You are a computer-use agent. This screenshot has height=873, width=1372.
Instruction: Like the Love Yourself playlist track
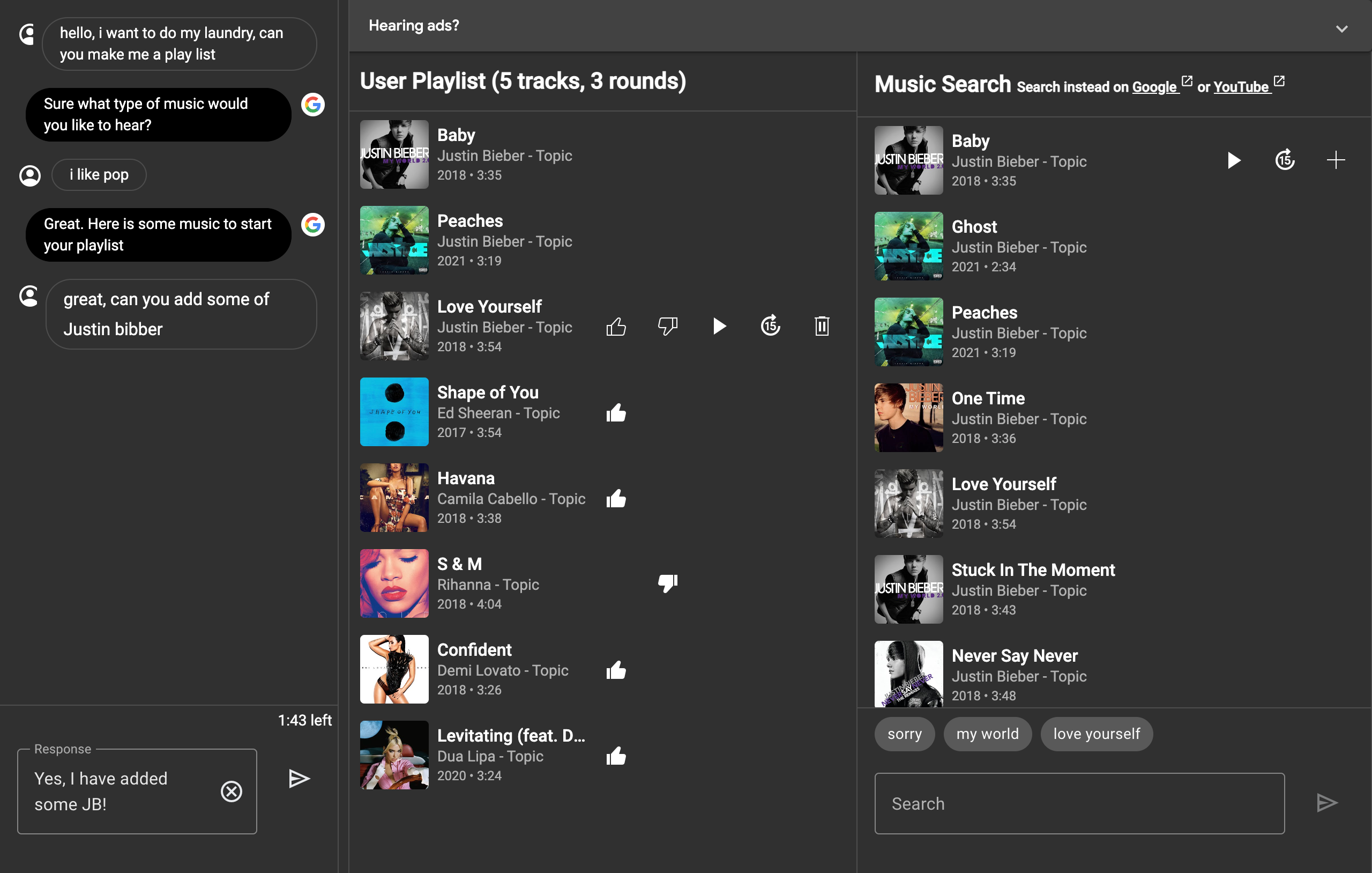click(x=616, y=326)
